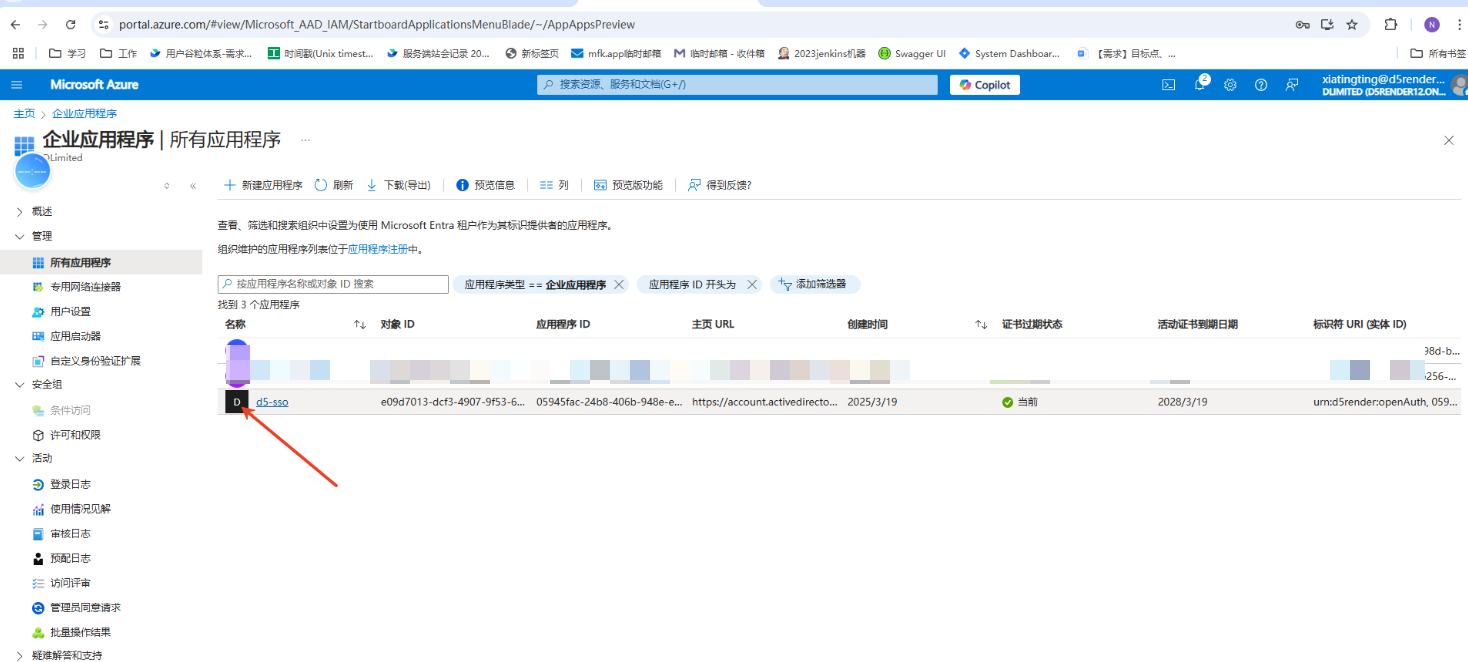The height and width of the screenshot is (662, 1468).
Task: Reload the page in Chrome
Action: (x=70, y=24)
